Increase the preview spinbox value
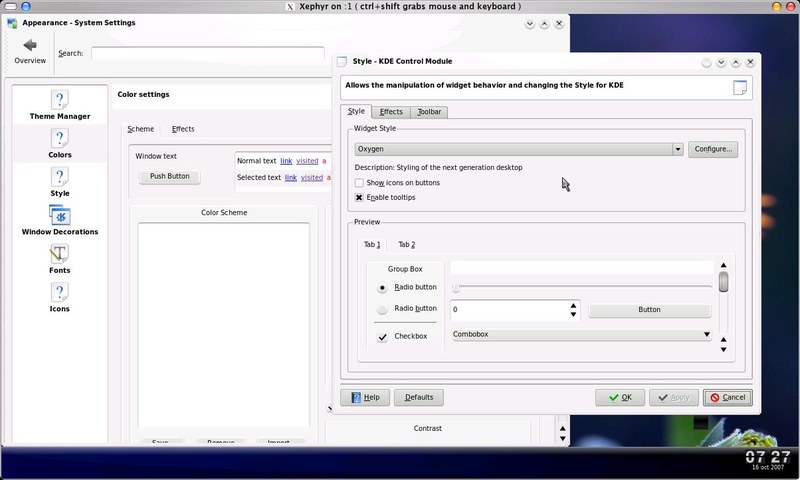Screen dimensions: 800x480 (x=573, y=306)
